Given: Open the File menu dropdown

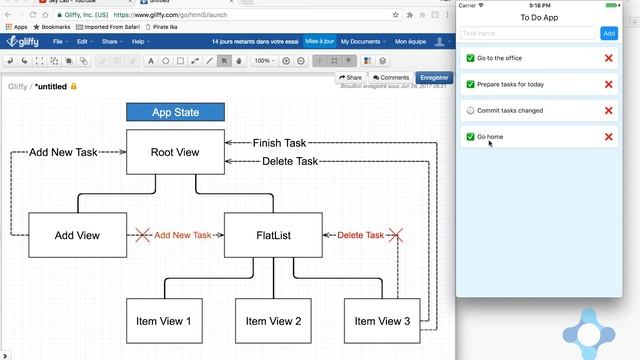Looking at the screenshot, I should [x=60, y=42].
